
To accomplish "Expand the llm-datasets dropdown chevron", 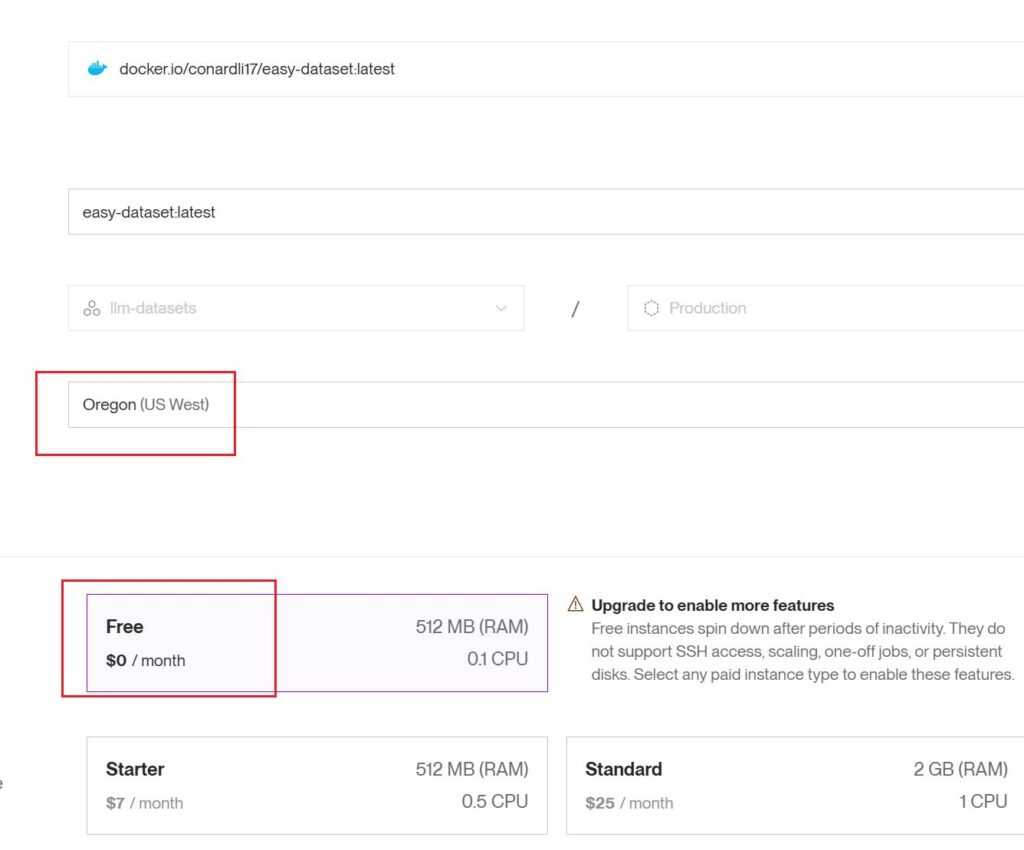I will [x=501, y=308].
